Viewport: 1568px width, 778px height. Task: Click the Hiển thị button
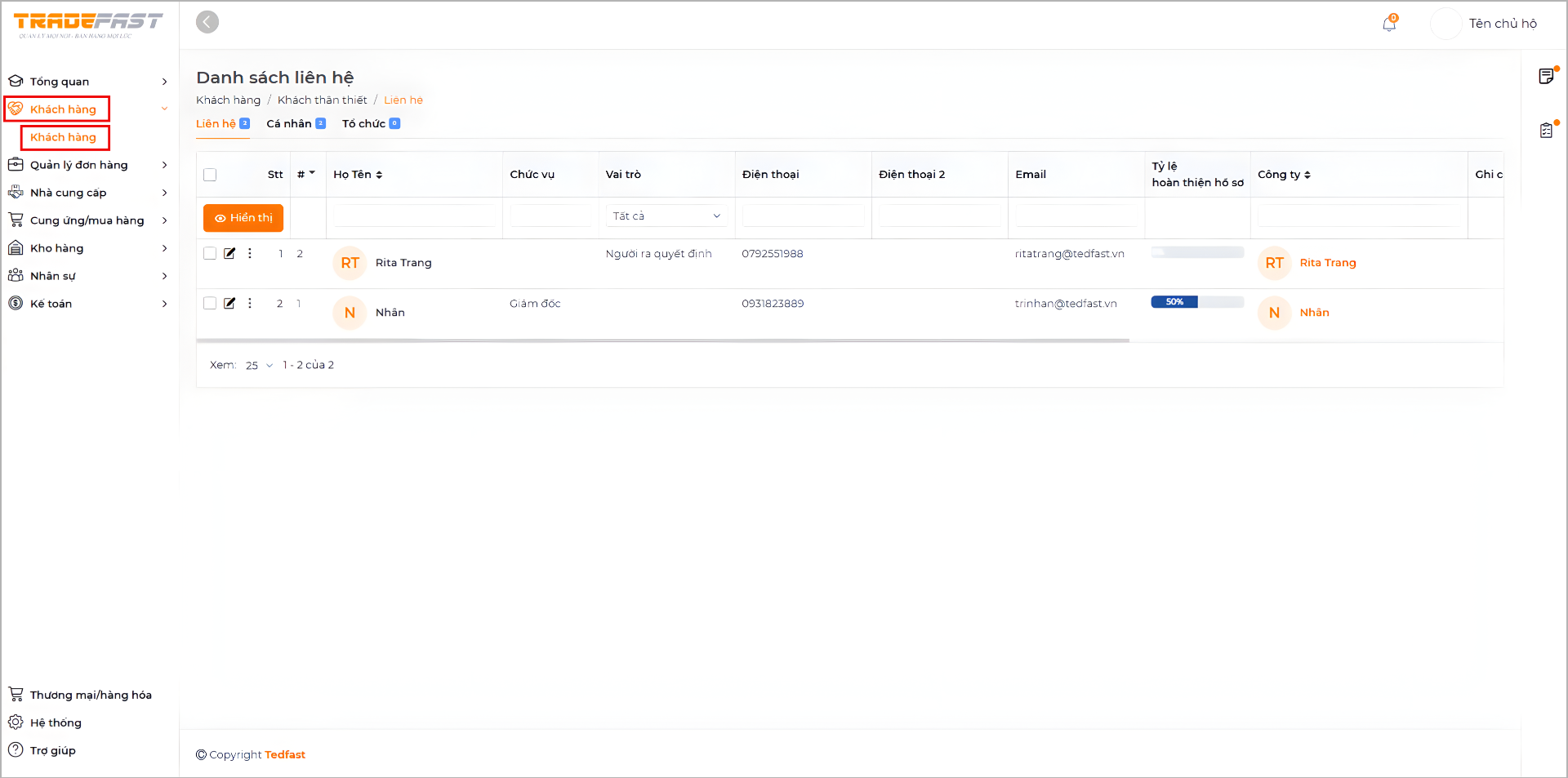point(243,218)
